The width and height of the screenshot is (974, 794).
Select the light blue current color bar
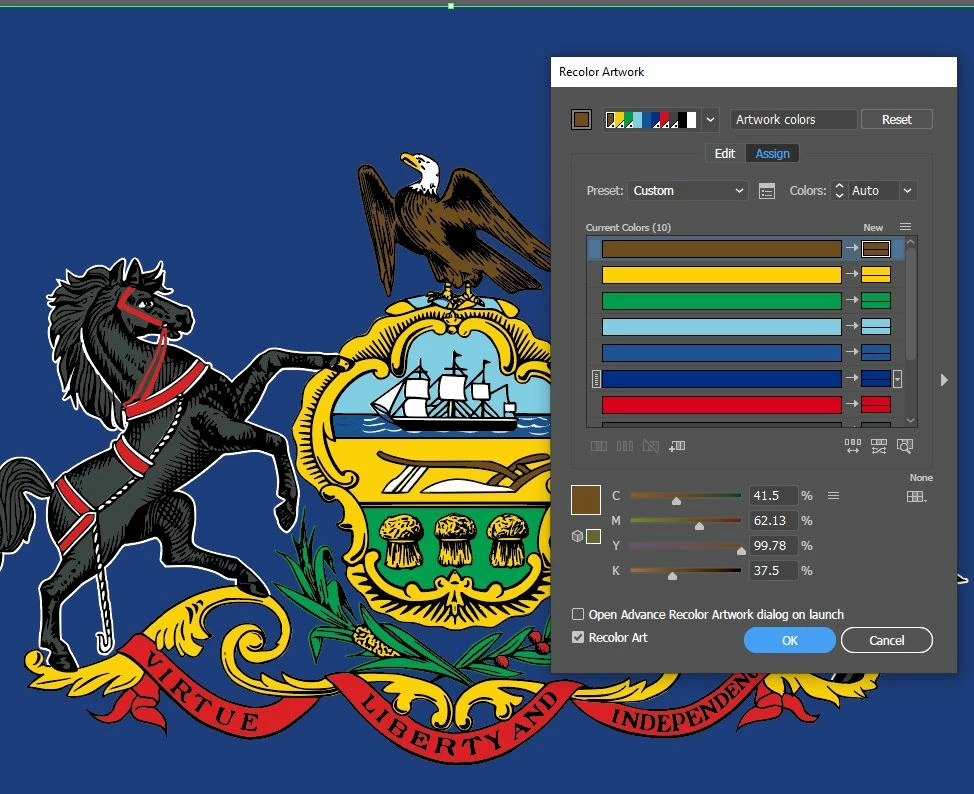pyautogui.click(x=721, y=327)
